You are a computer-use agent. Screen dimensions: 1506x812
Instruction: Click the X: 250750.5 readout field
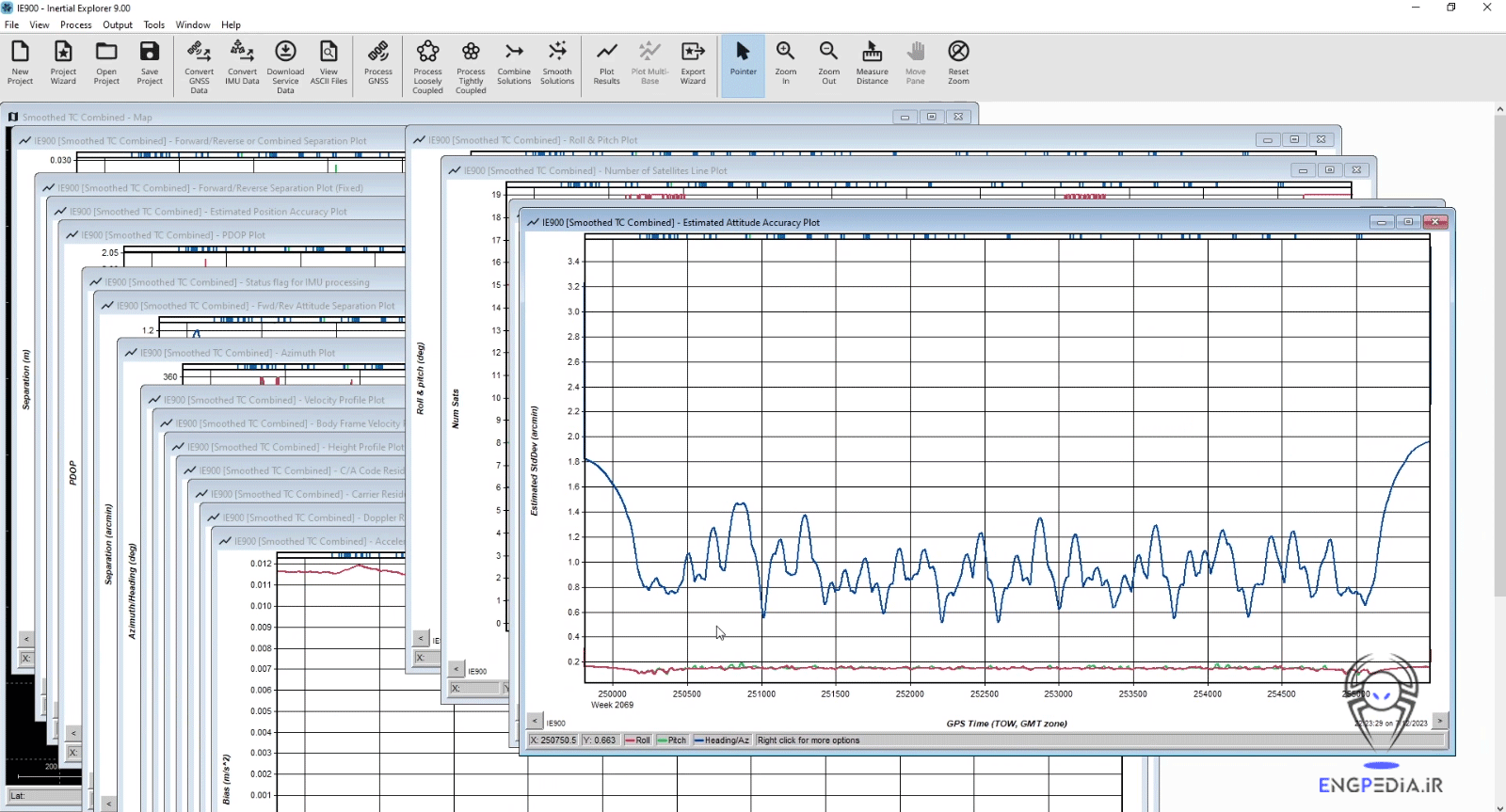tap(553, 740)
